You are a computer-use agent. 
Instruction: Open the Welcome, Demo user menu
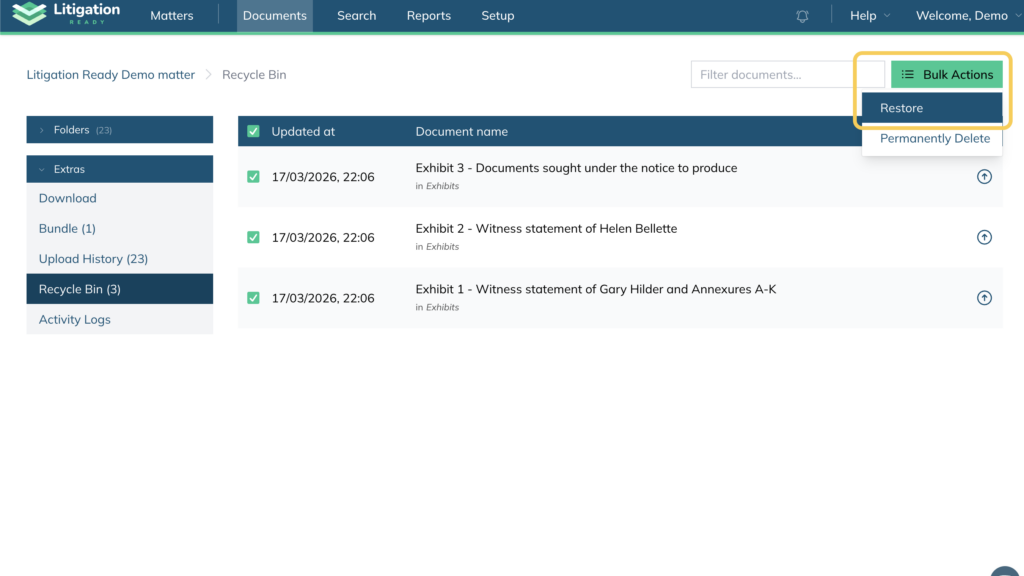tap(968, 16)
